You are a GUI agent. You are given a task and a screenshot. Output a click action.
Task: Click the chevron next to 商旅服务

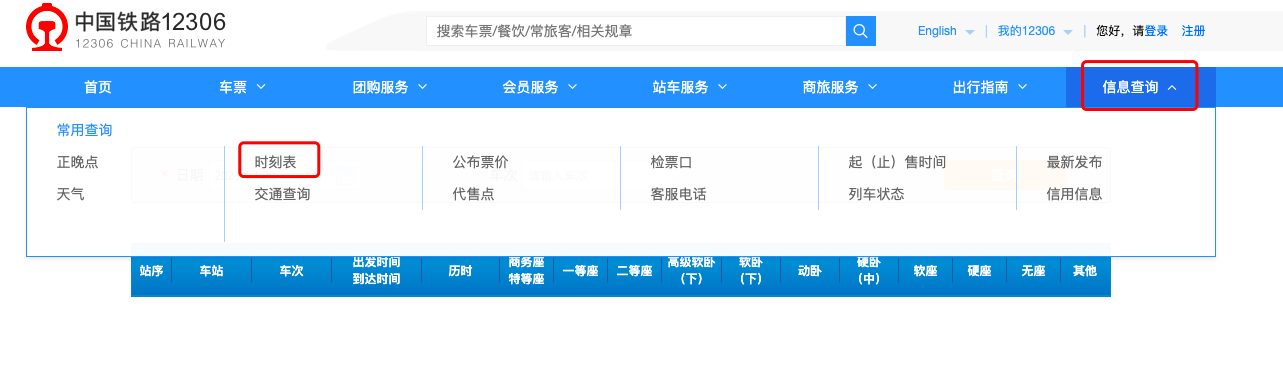pyautogui.click(x=872, y=87)
